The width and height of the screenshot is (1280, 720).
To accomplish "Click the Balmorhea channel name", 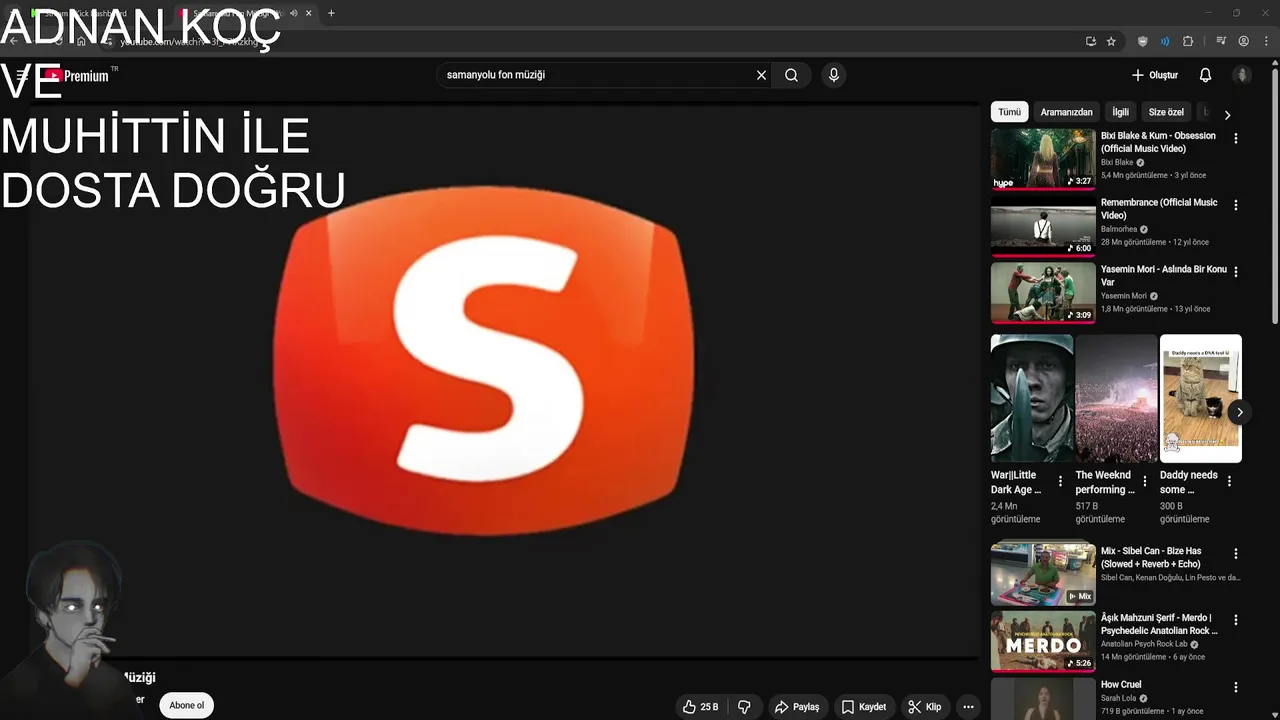I will point(1118,229).
